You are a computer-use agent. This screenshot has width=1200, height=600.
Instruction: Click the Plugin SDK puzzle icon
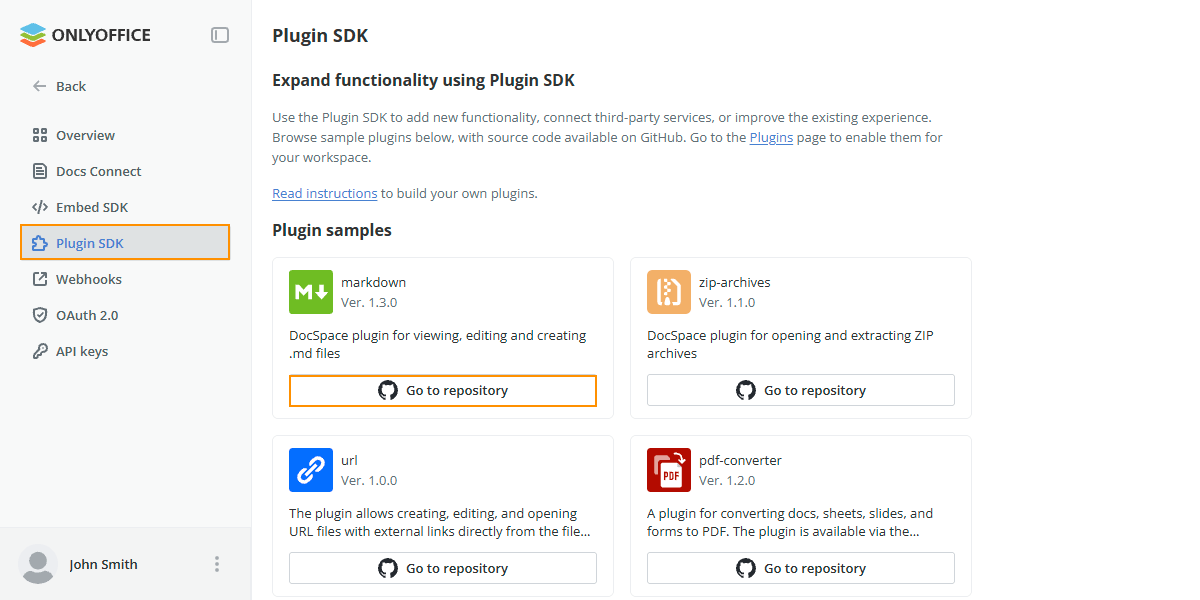[x=40, y=243]
